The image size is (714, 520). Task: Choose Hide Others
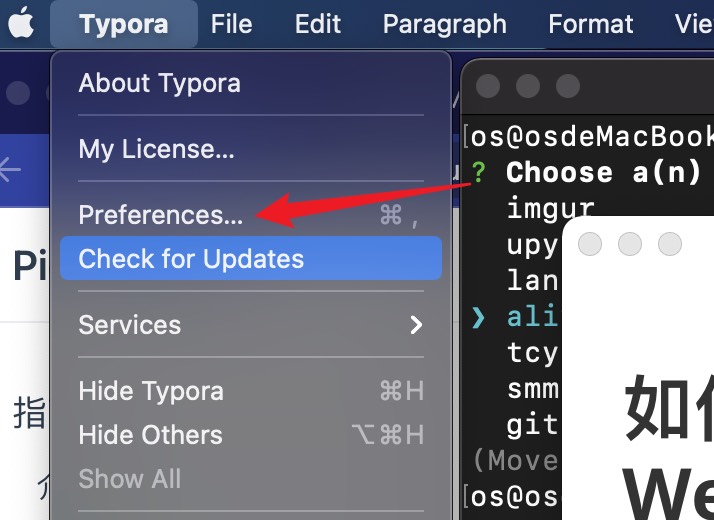151,435
